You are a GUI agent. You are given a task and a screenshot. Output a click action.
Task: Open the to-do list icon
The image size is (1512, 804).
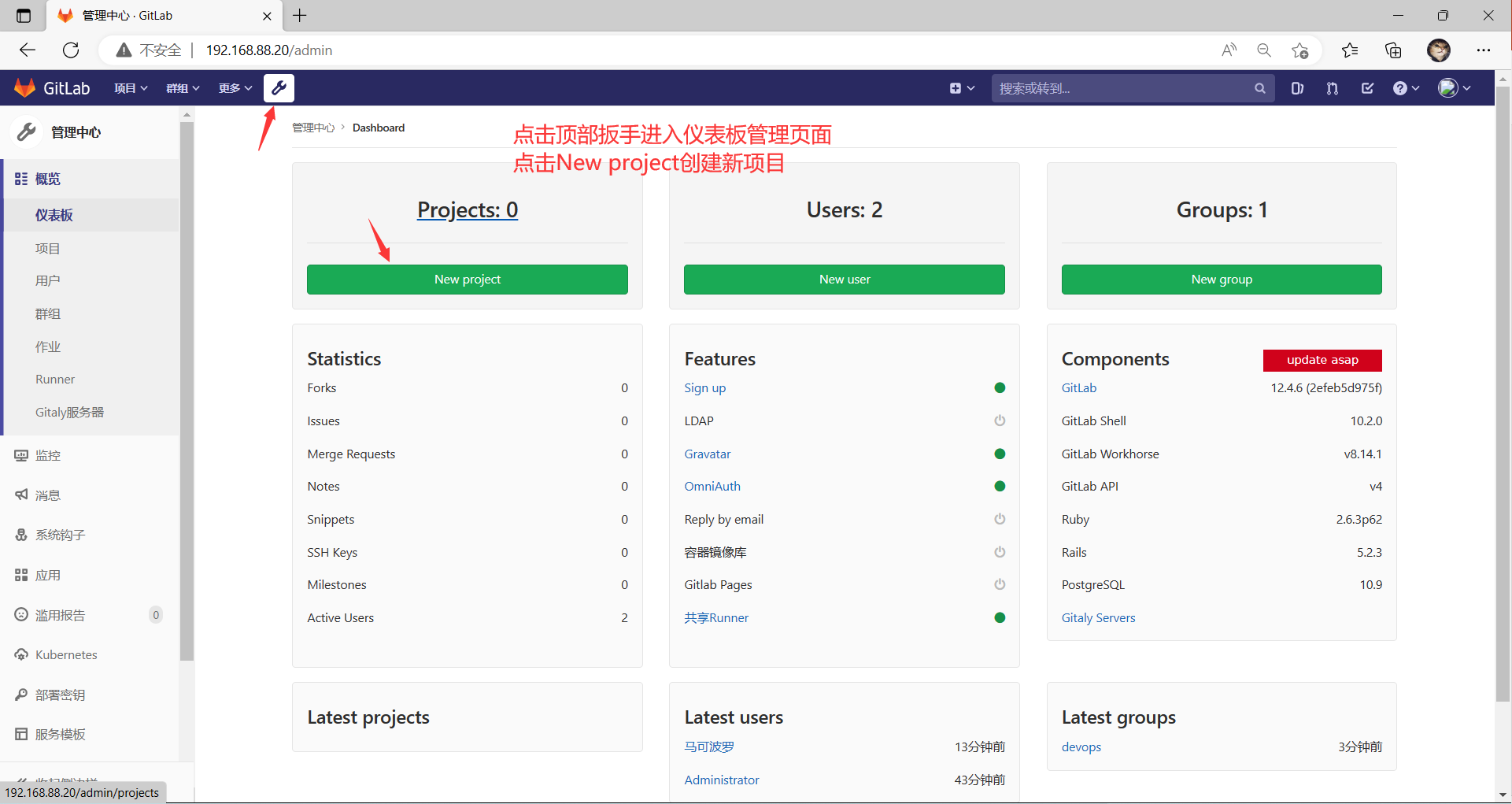(1367, 88)
